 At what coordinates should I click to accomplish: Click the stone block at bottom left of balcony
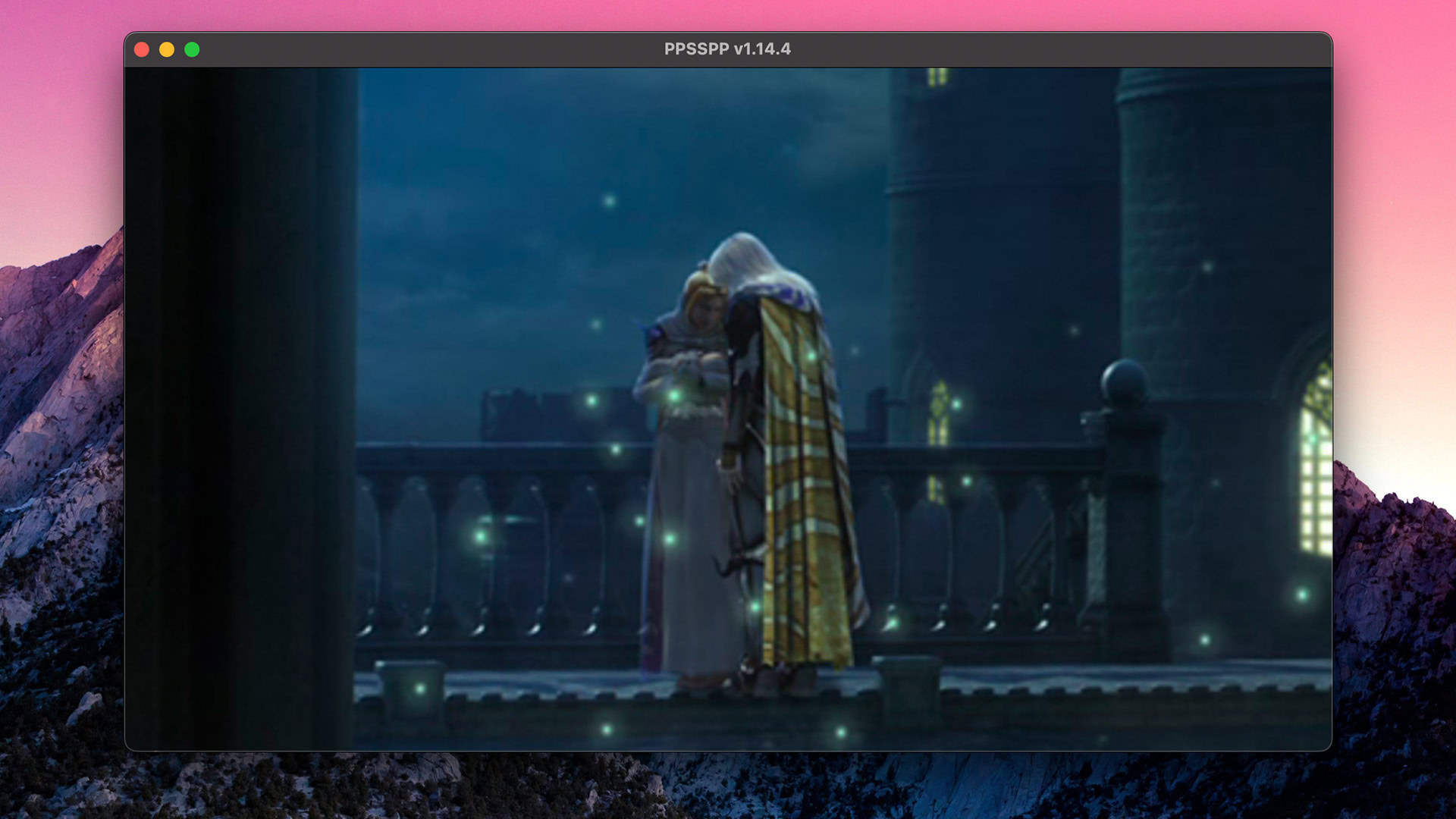coord(410,690)
